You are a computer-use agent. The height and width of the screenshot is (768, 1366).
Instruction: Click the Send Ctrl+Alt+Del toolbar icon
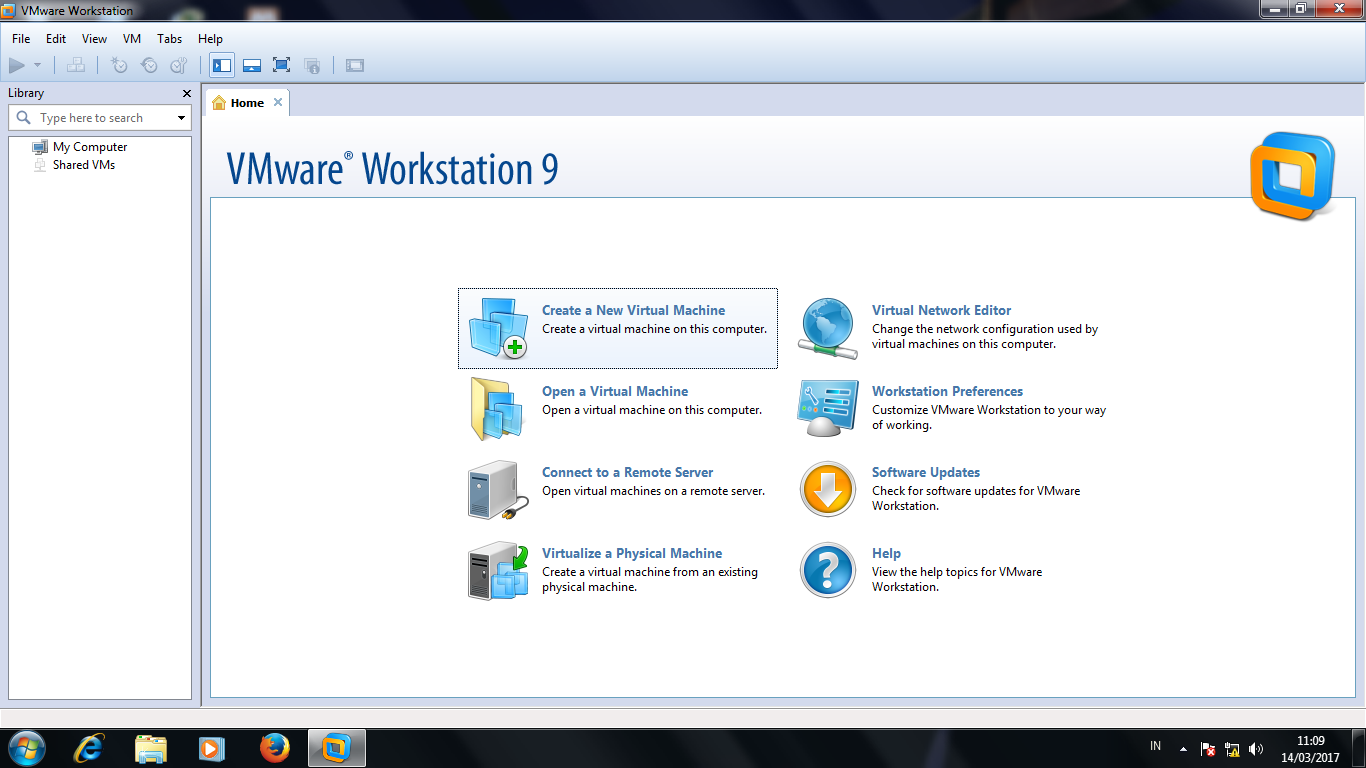[76, 66]
